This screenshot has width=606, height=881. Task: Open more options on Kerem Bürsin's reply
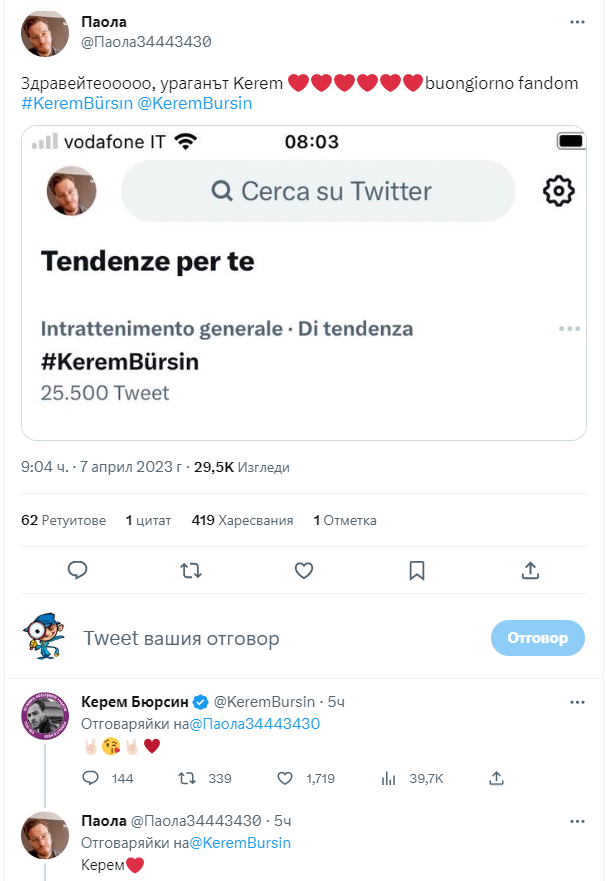pyautogui.click(x=577, y=702)
